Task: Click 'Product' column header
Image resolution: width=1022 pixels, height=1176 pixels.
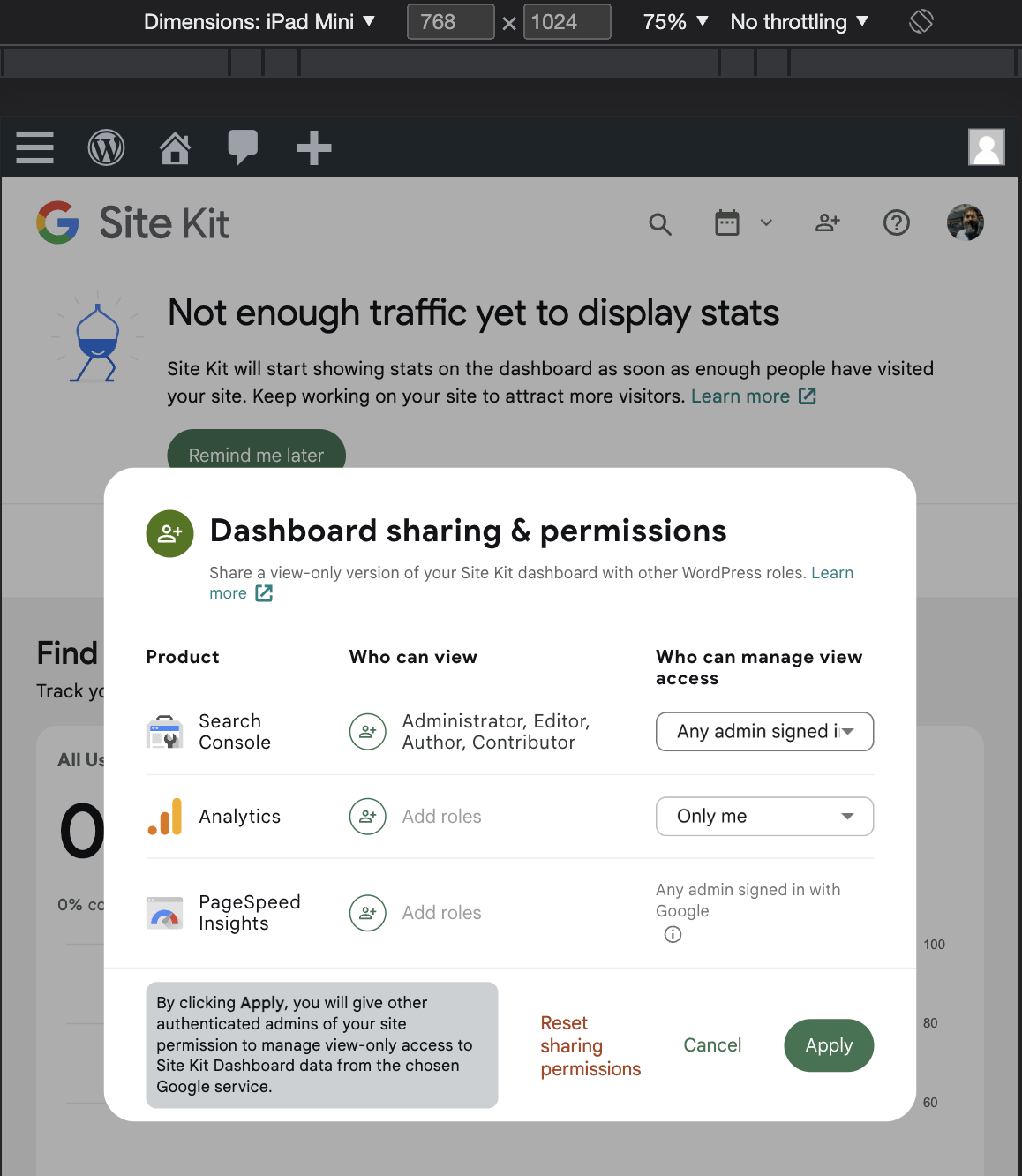Action: pyautogui.click(x=183, y=657)
